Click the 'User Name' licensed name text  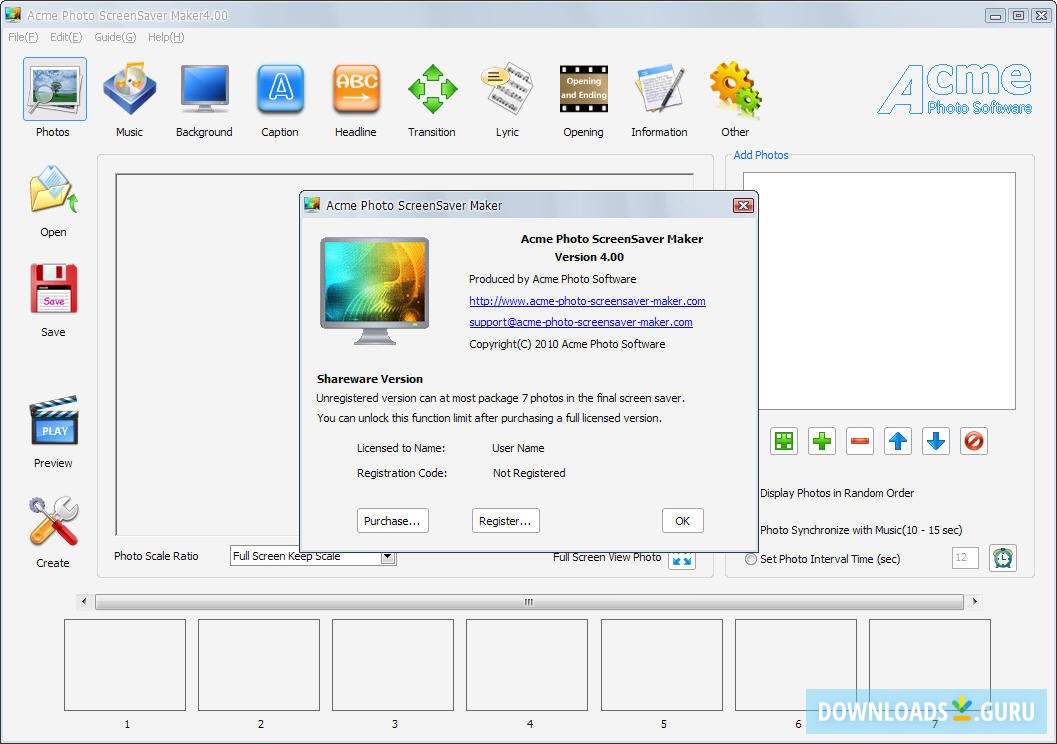pyautogui.click(x=518, y=449)
